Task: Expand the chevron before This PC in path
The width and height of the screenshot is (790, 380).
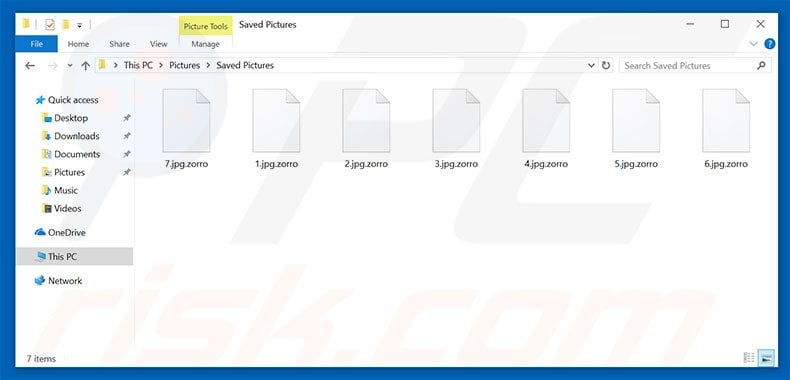Action: (116, 66)
